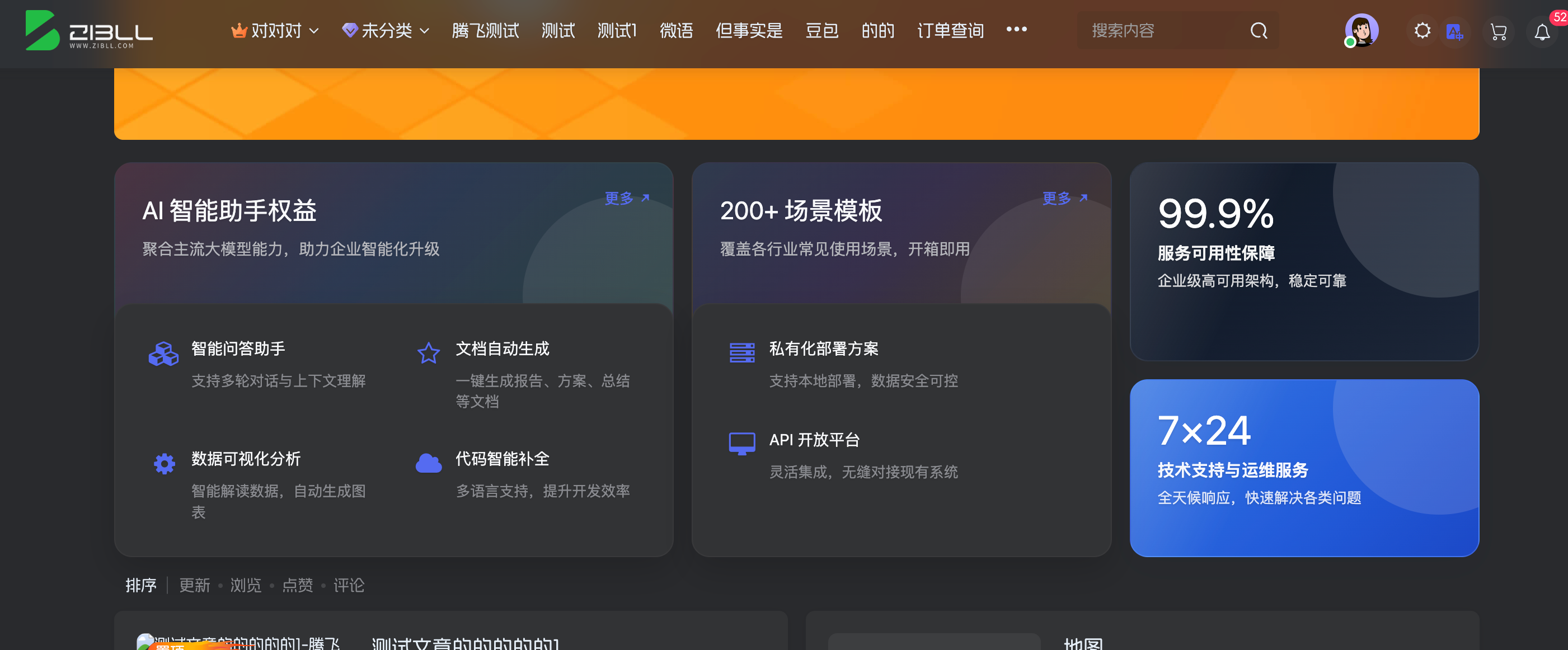1568x650 pixels.
Task: Go to 订单查询 page
Action: tap(950, 30)
